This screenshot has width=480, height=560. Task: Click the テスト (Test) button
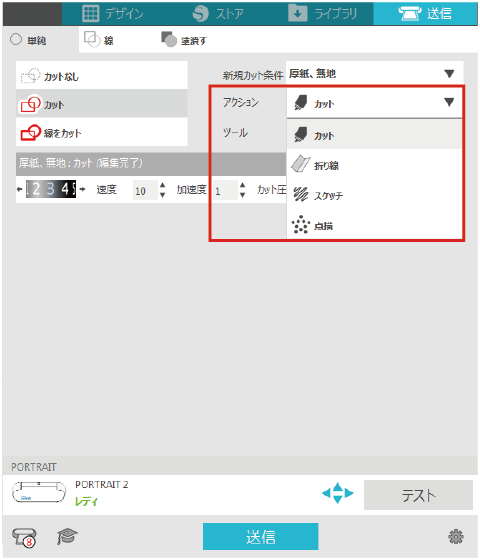(418, 495)
